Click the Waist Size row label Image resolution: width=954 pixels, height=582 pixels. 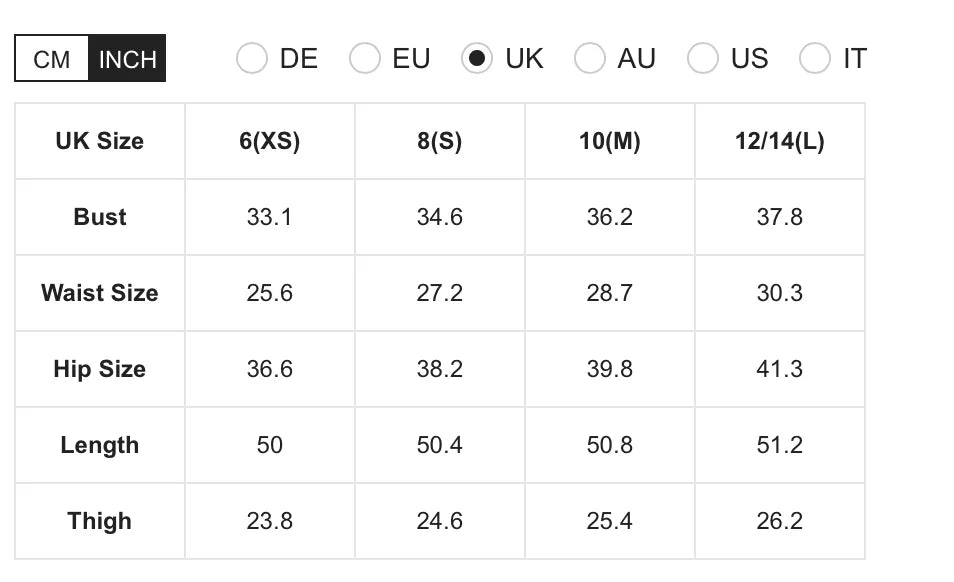coord(100,293)
